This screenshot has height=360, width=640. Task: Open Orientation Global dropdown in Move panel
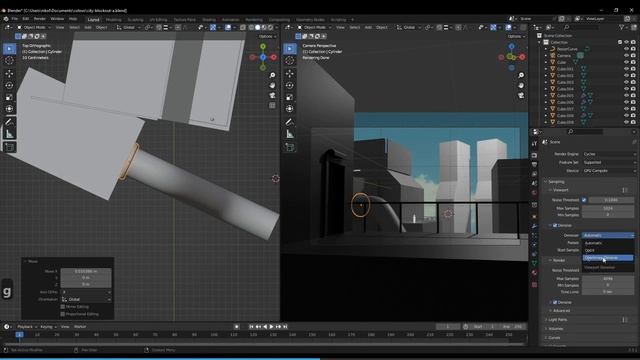(86, 299)
